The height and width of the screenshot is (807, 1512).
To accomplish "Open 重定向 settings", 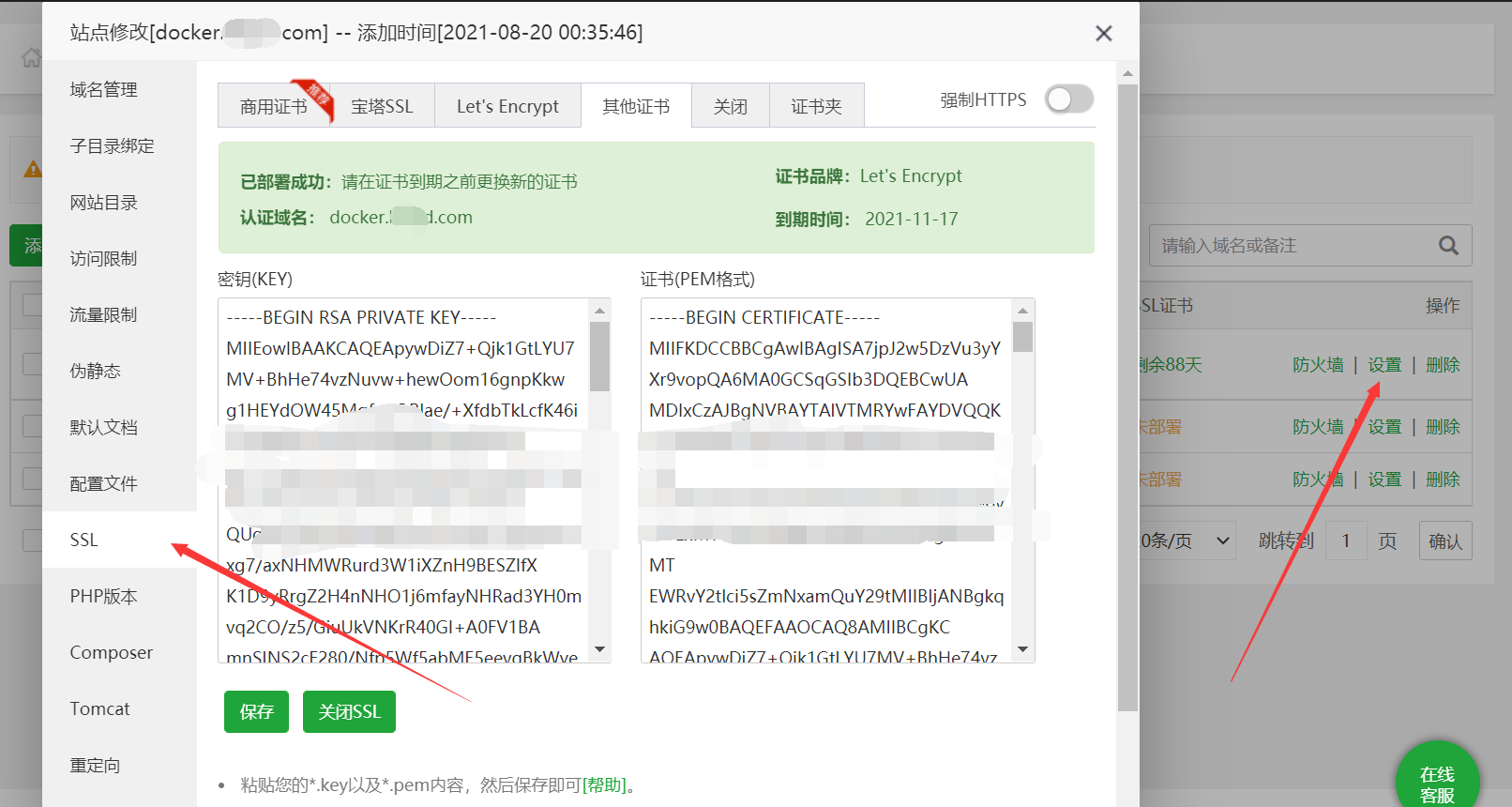I will 95,766.
